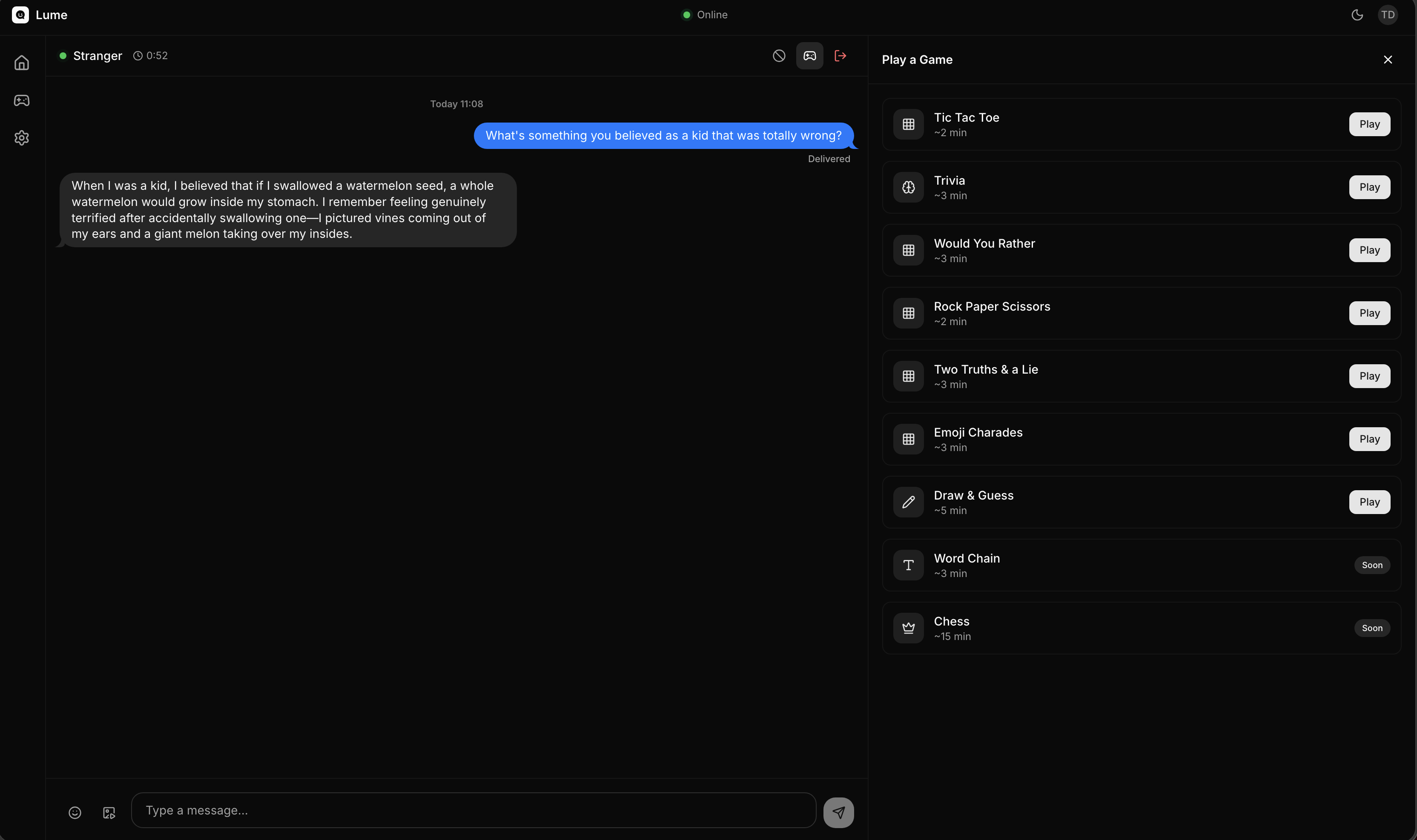Play Tic Tac Toe
This screenshot has width=1417, height=840.
coord(1369,124)
